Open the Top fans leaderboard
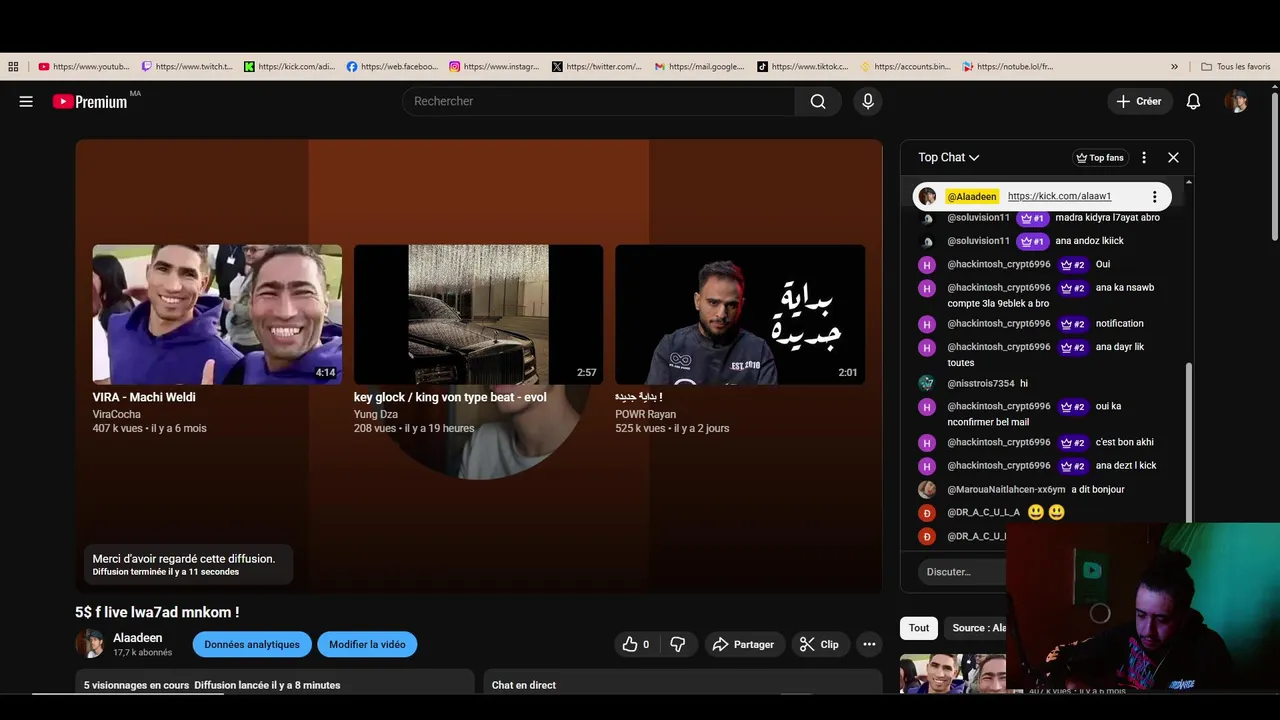Screen dimensions: 1280x720 1099,157
